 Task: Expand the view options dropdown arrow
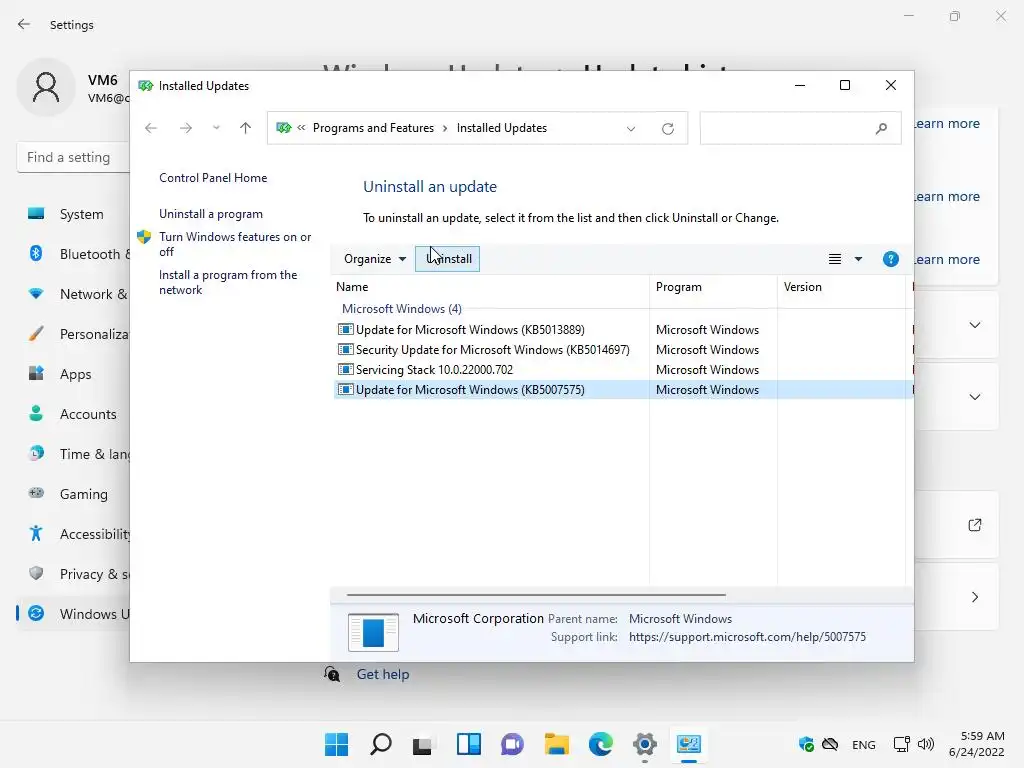coord(858,259)
